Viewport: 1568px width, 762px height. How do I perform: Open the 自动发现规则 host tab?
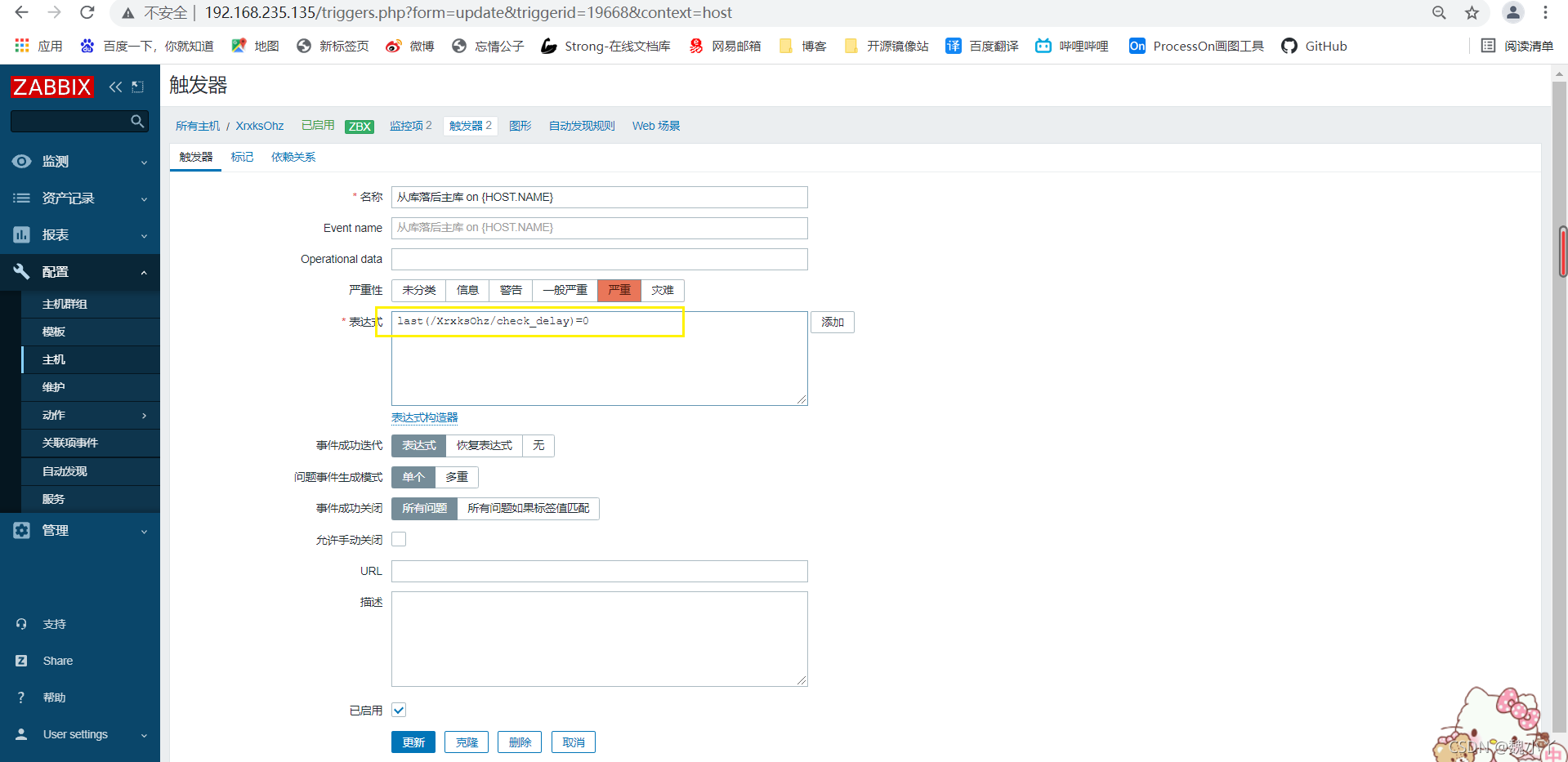click(x=582, y=126)
